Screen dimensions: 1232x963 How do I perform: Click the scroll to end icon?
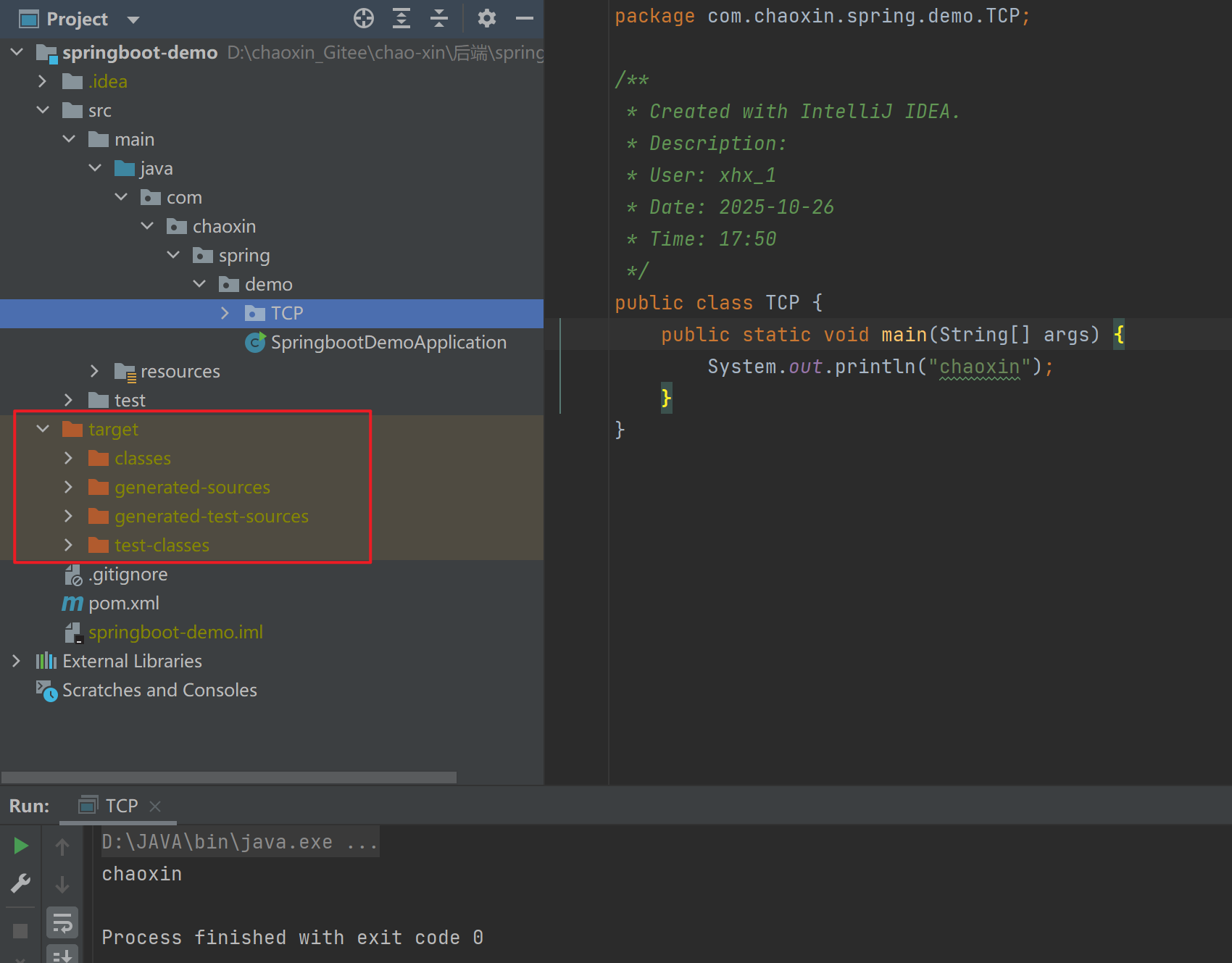coord(62,954)
